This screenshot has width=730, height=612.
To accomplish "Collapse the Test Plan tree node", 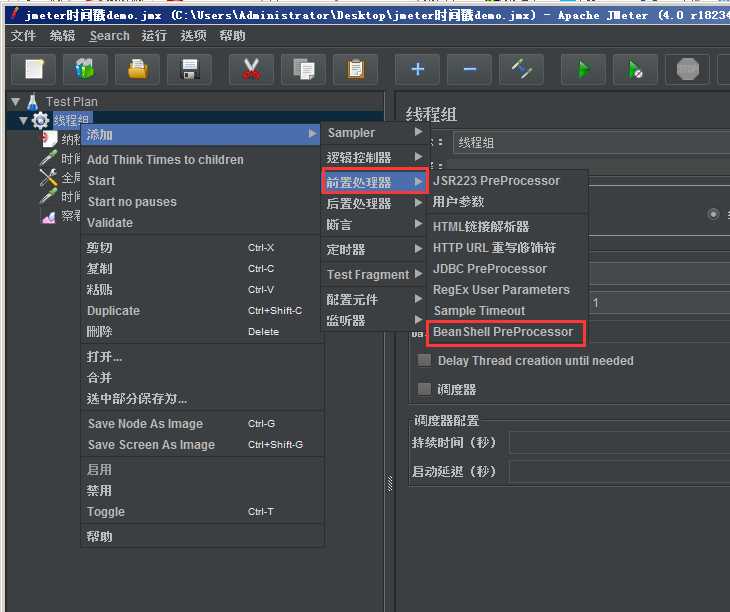I will (16, 101).
